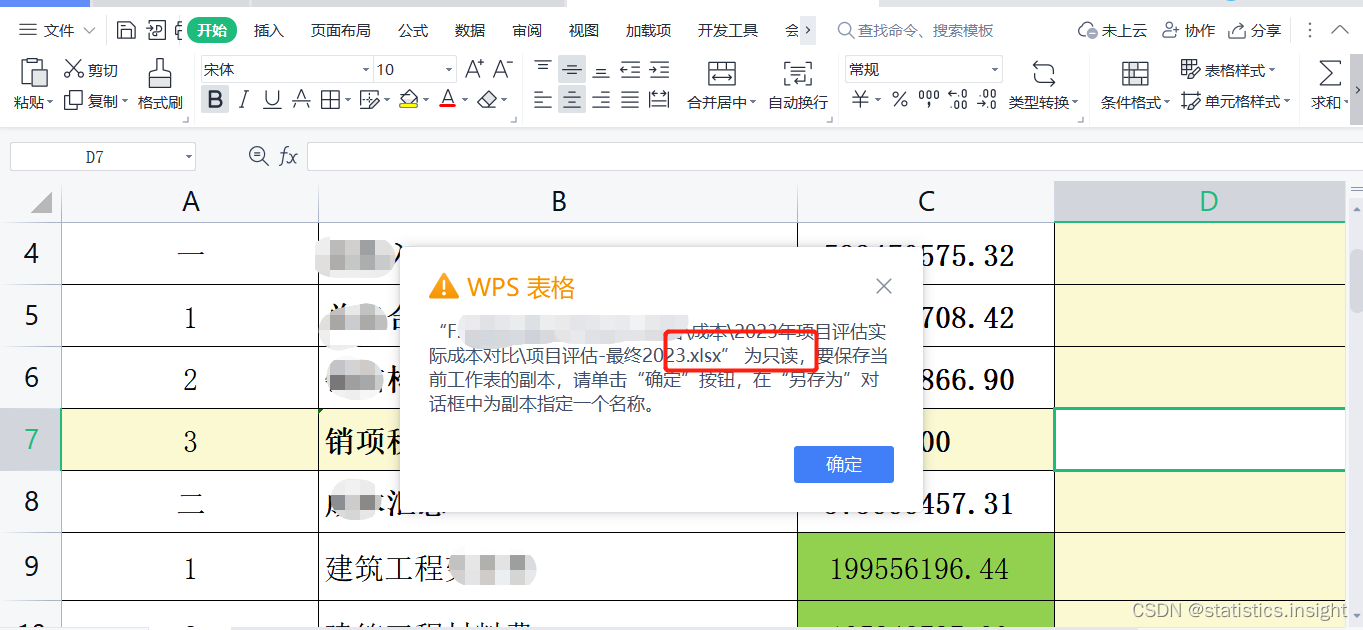Click the 确定 button in the dialog

(x=843, y=464)
